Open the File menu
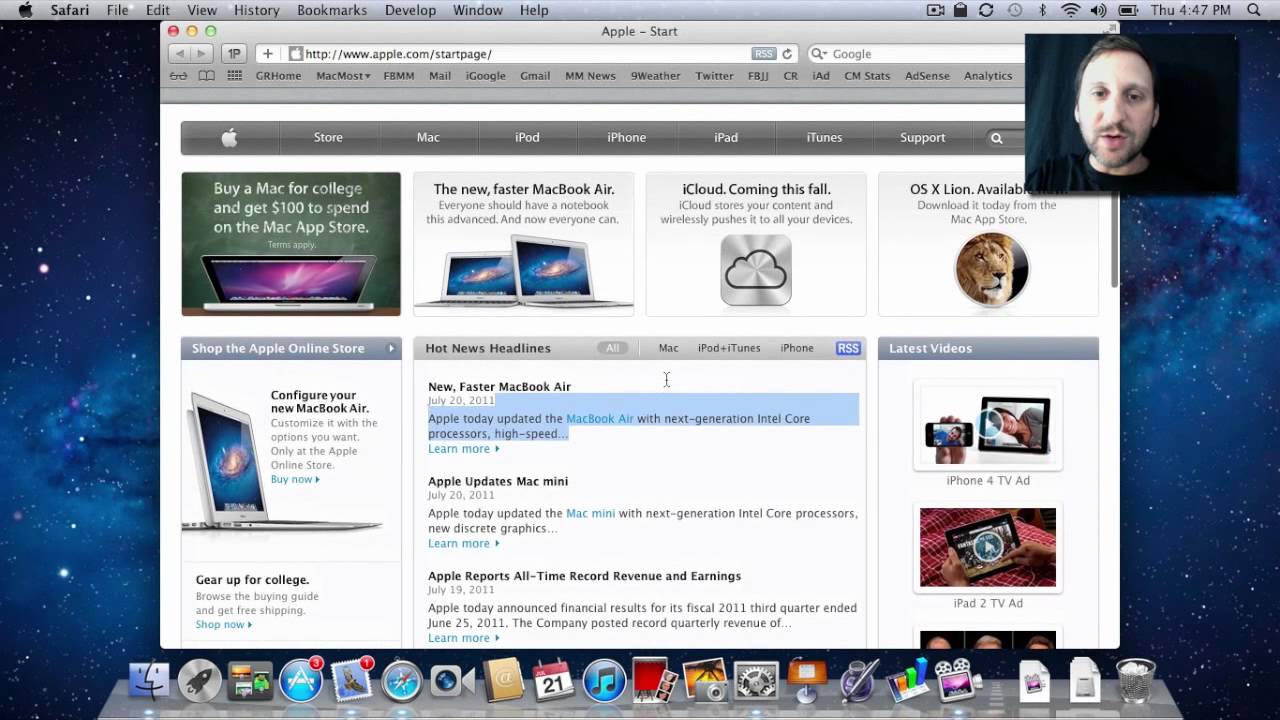1280x720 pixels. [117, 10]
